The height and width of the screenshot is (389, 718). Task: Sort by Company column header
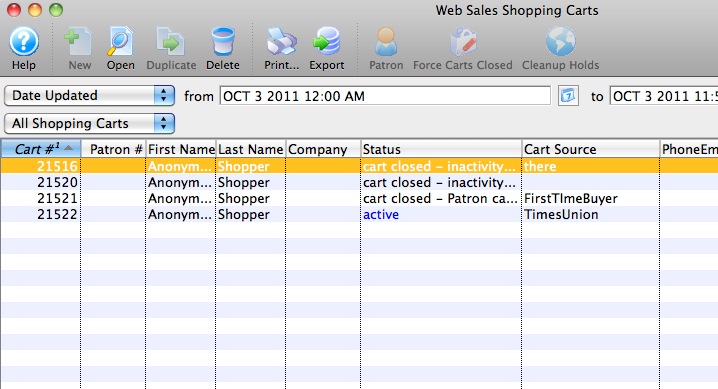(x=323, y=149)
